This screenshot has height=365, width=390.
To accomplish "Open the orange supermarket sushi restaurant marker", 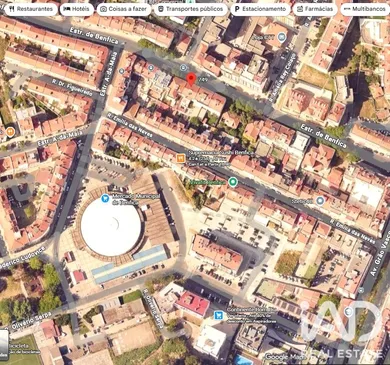I will 180,158.
